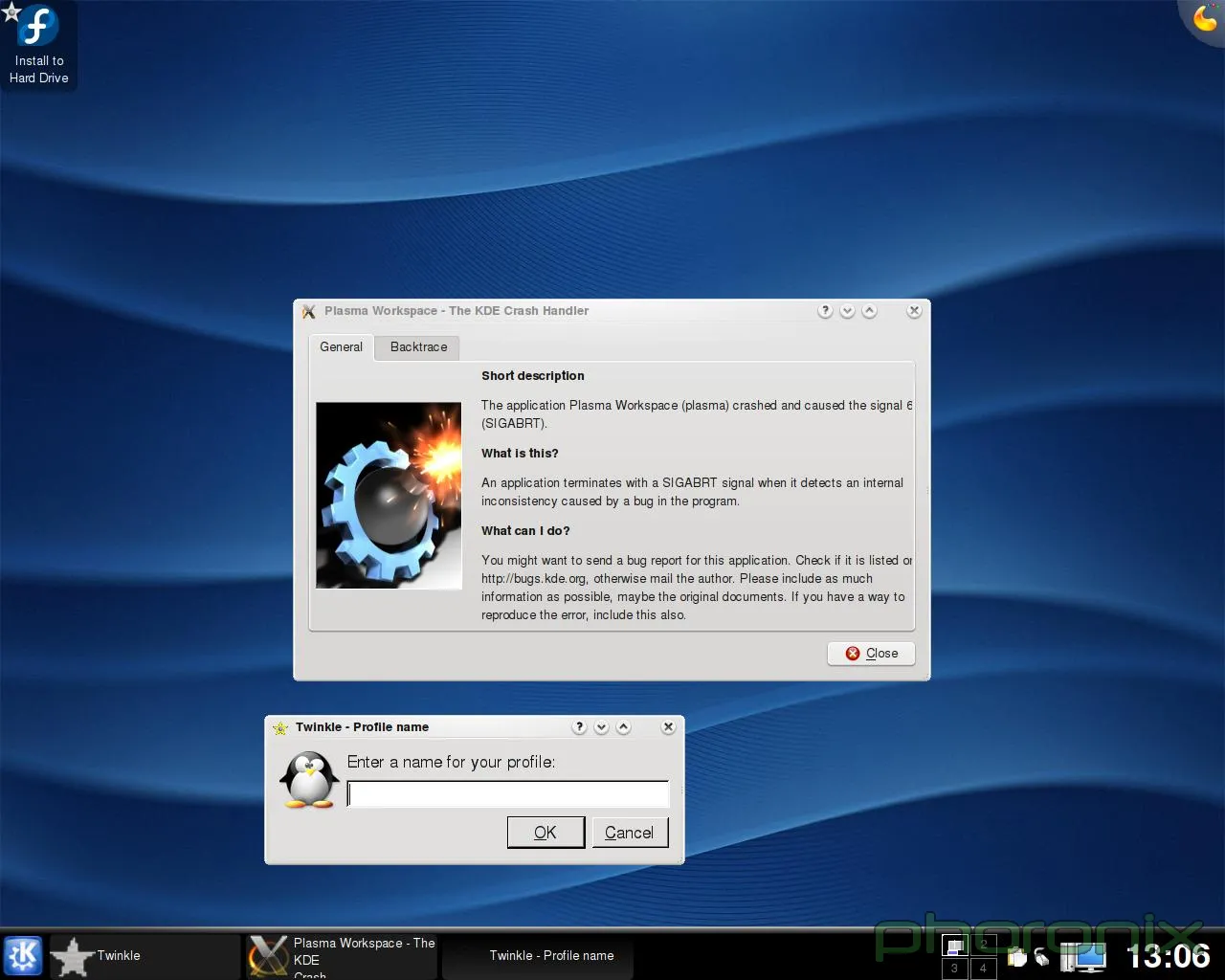Viewport: 1225px width, 980px height.
Task: Open the Install to Hard Drive desktop icon
Action: click(x=39, y=45)
